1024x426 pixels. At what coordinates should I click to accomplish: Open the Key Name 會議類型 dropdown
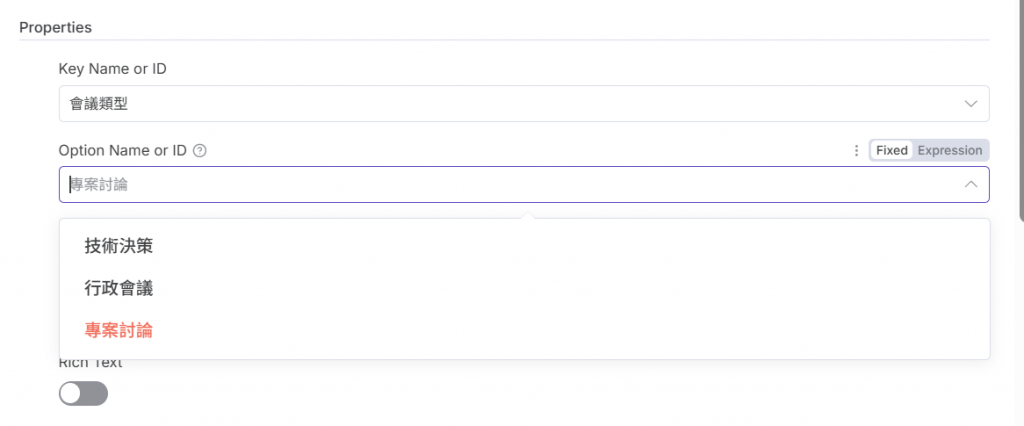click(500, 104)
